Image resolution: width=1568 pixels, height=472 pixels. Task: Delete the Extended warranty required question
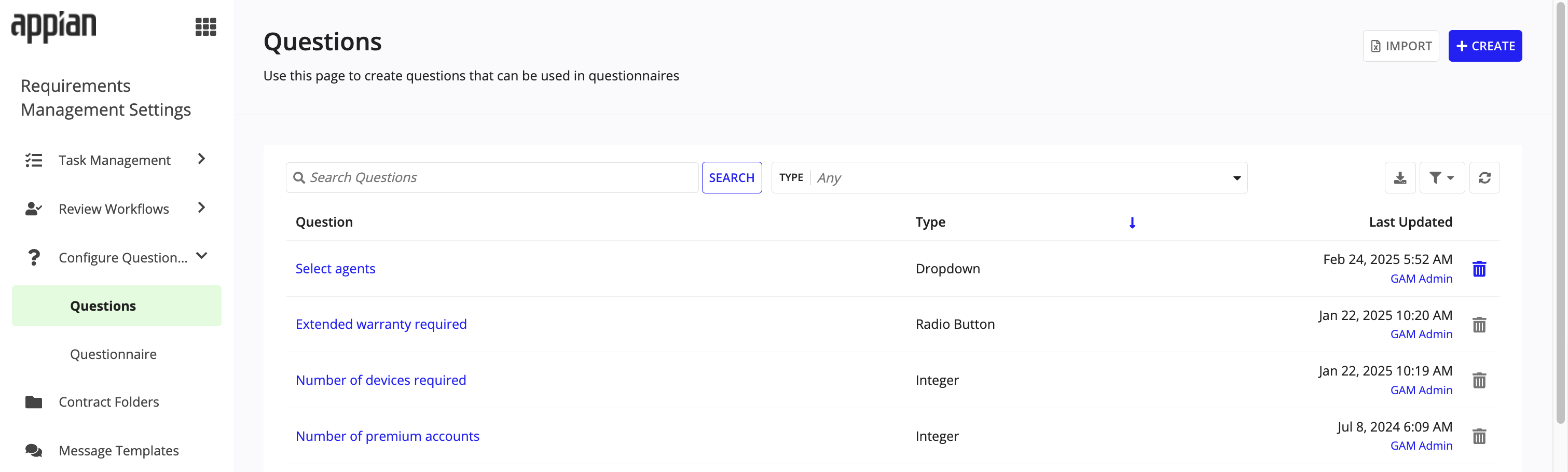1479,325
